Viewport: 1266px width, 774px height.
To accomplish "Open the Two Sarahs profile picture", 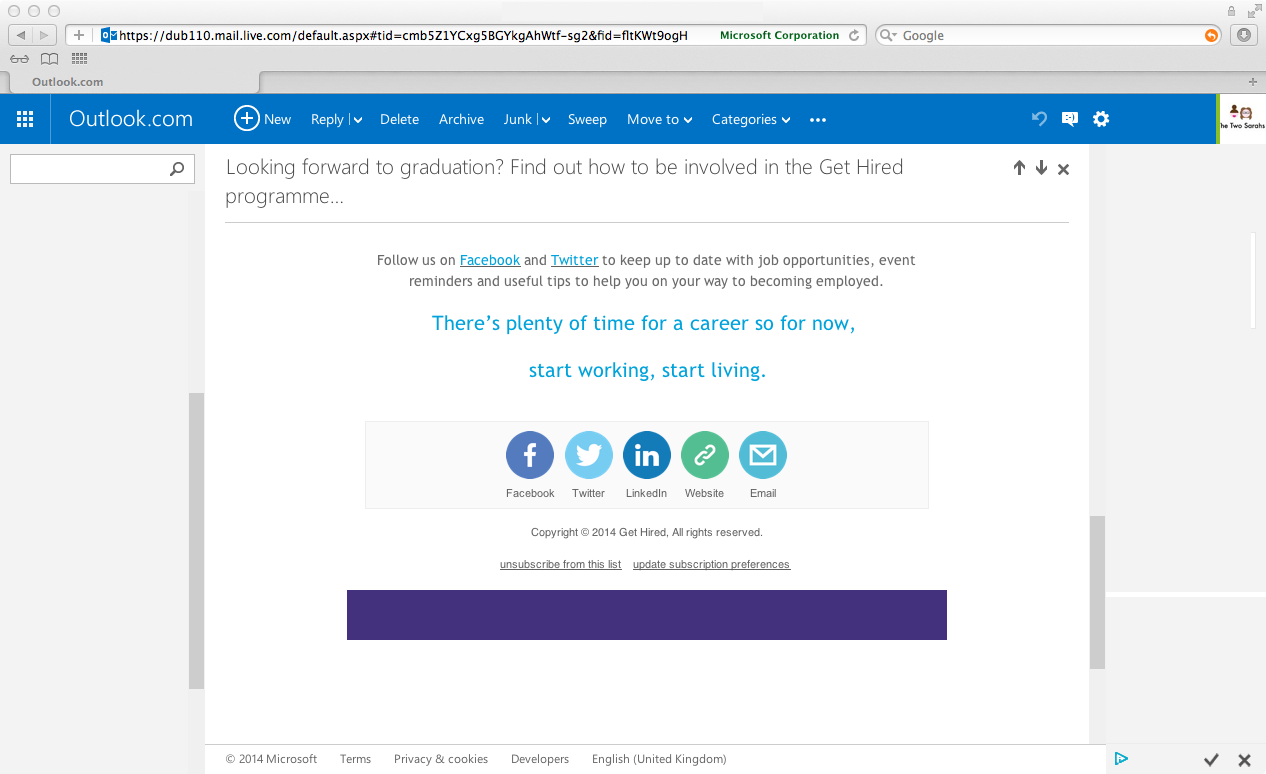I will (1241, 119).
